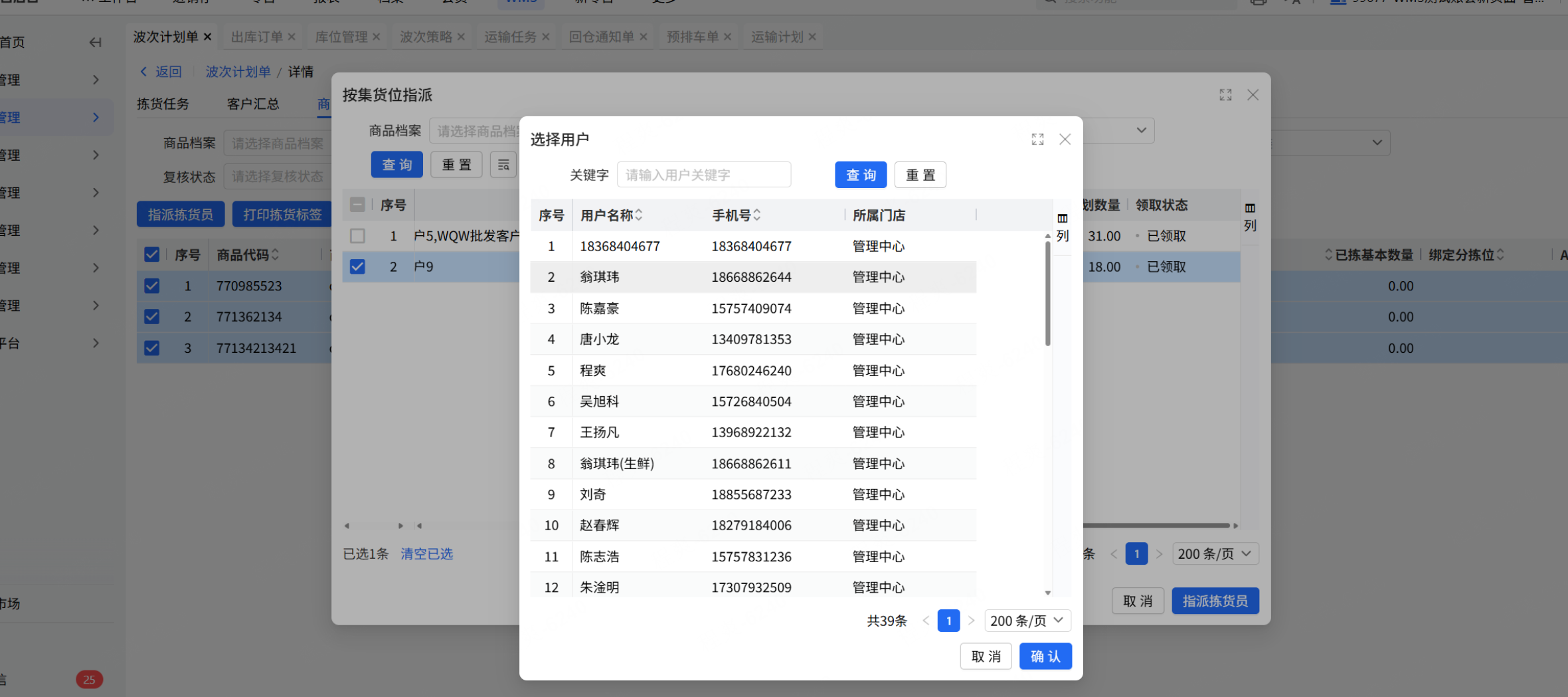Sort the background table by 绑定分拣位

1500,254
